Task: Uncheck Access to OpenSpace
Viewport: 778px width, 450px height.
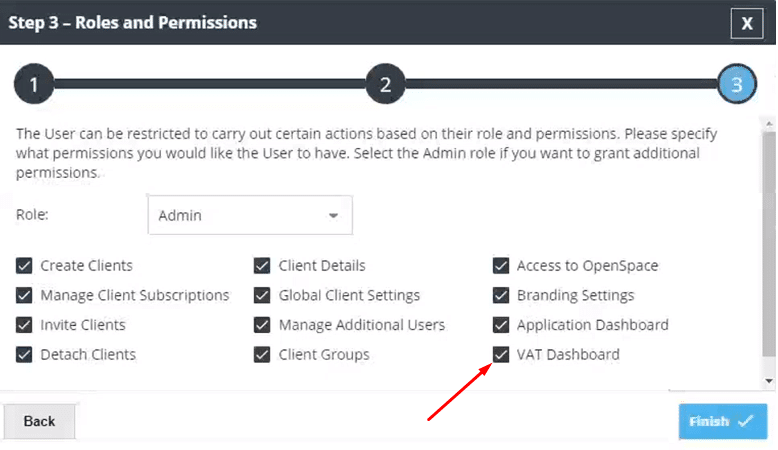Action: click(x=501, y=266)
